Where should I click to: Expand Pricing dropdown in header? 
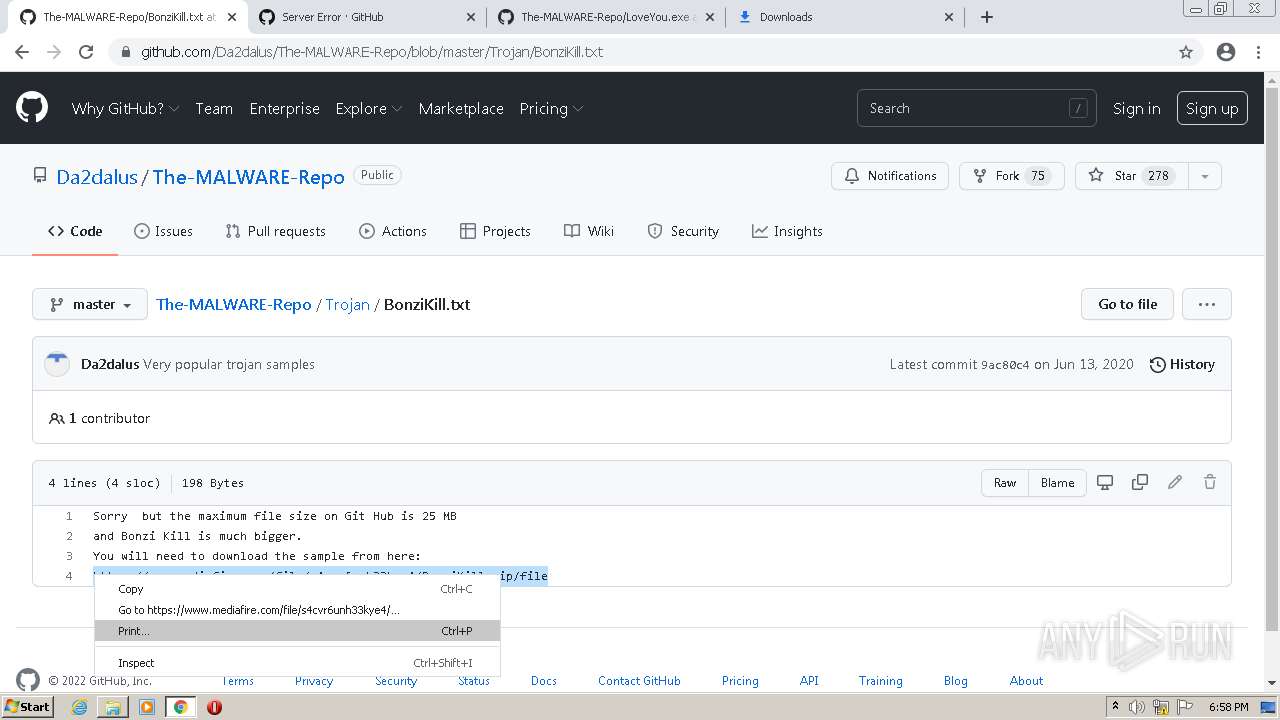coord(551,108)
